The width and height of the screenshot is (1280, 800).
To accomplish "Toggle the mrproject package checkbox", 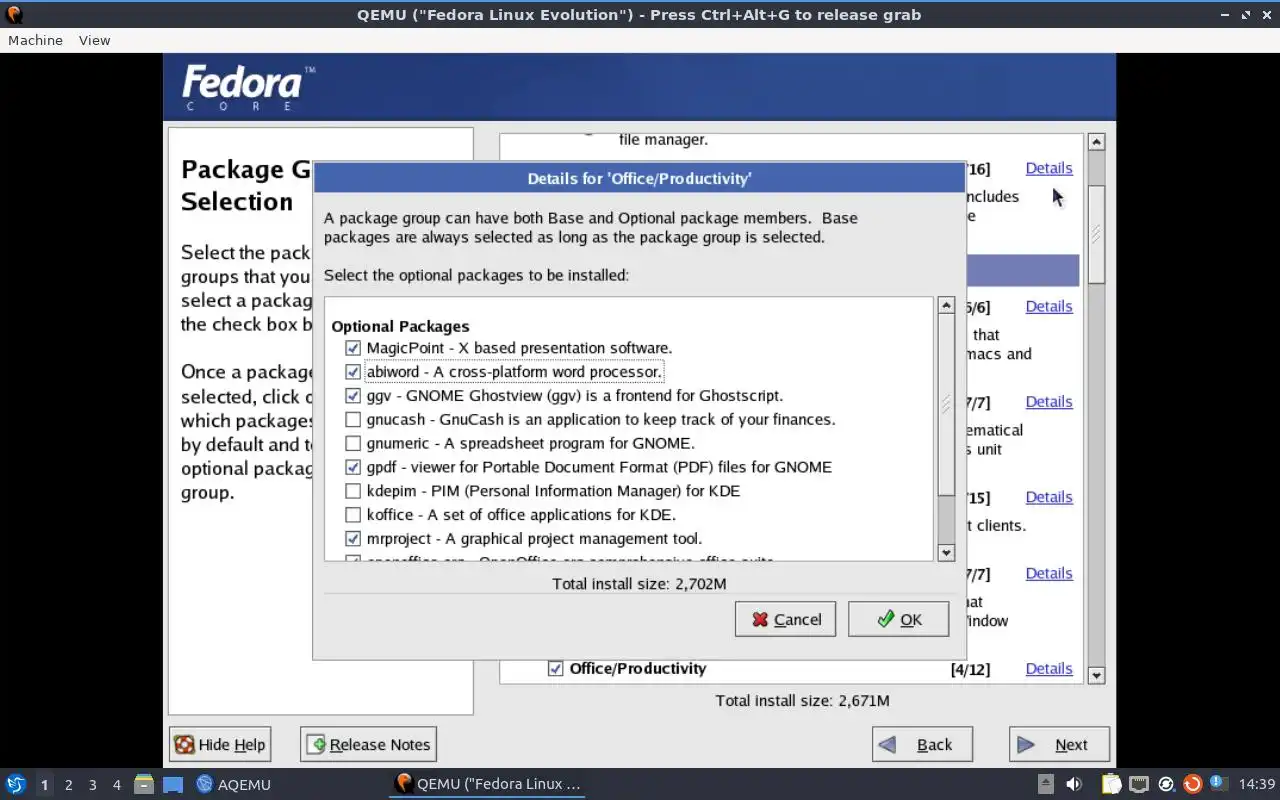I will 353,539.
